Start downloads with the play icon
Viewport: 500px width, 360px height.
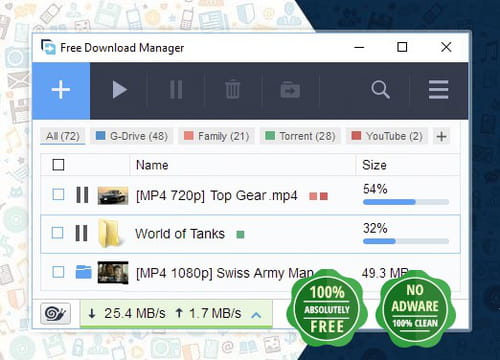[x=119, y=90]
